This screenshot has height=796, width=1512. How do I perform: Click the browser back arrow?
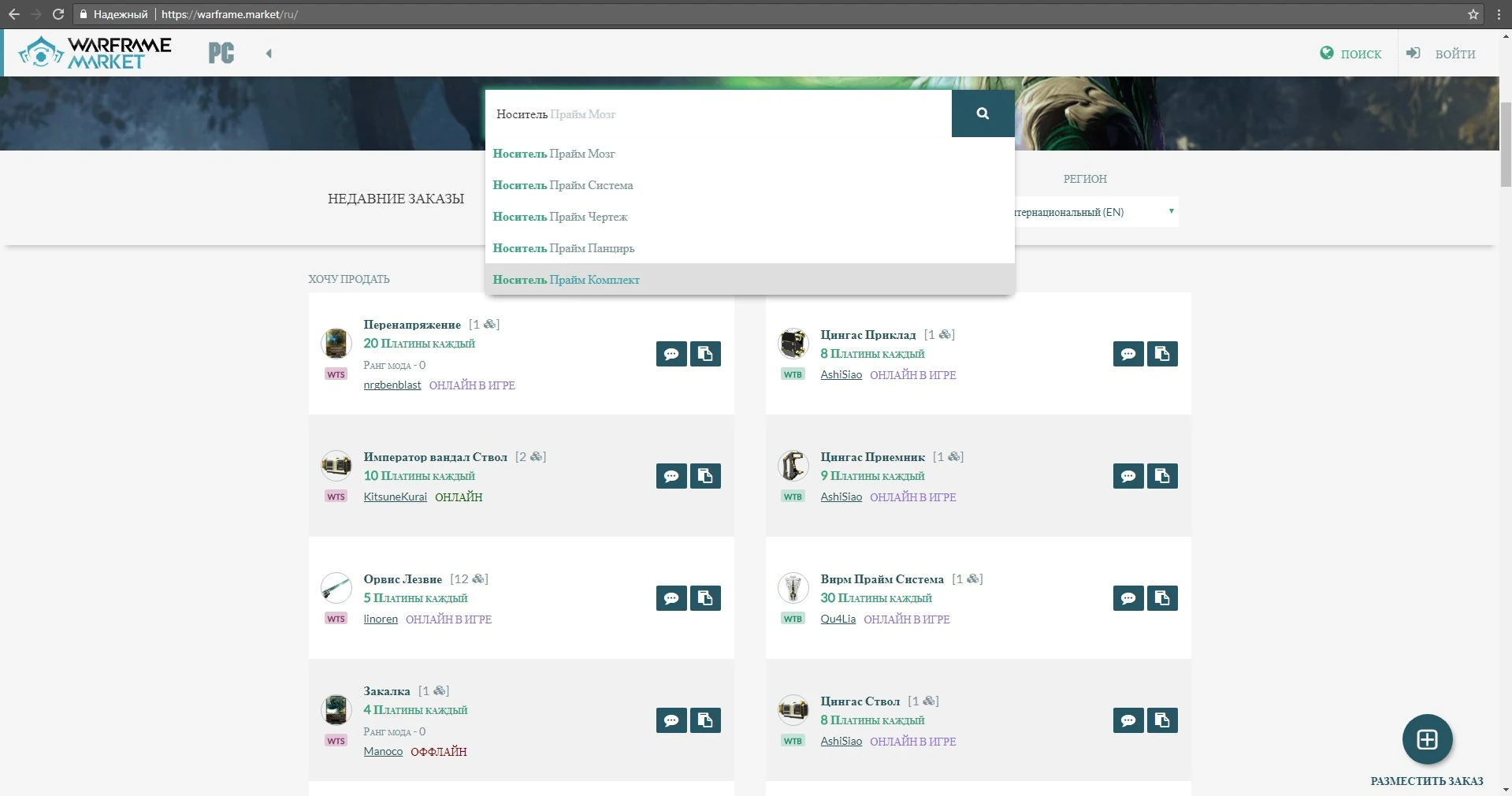[14, 14]
